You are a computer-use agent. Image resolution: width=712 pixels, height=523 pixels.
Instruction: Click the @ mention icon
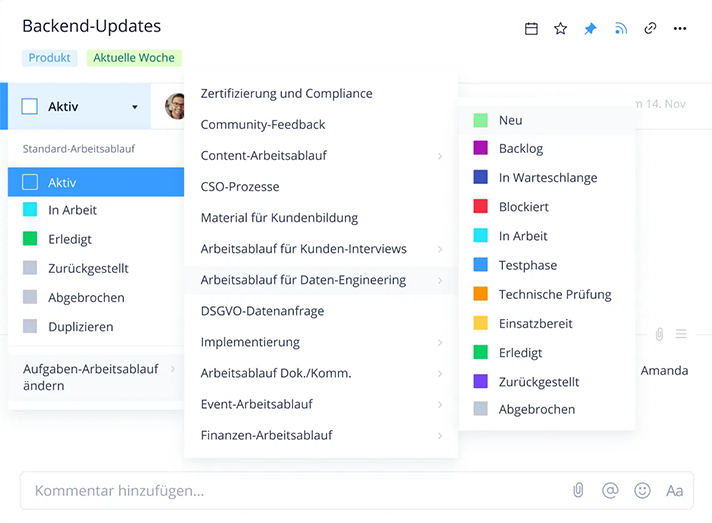point(610,490)
